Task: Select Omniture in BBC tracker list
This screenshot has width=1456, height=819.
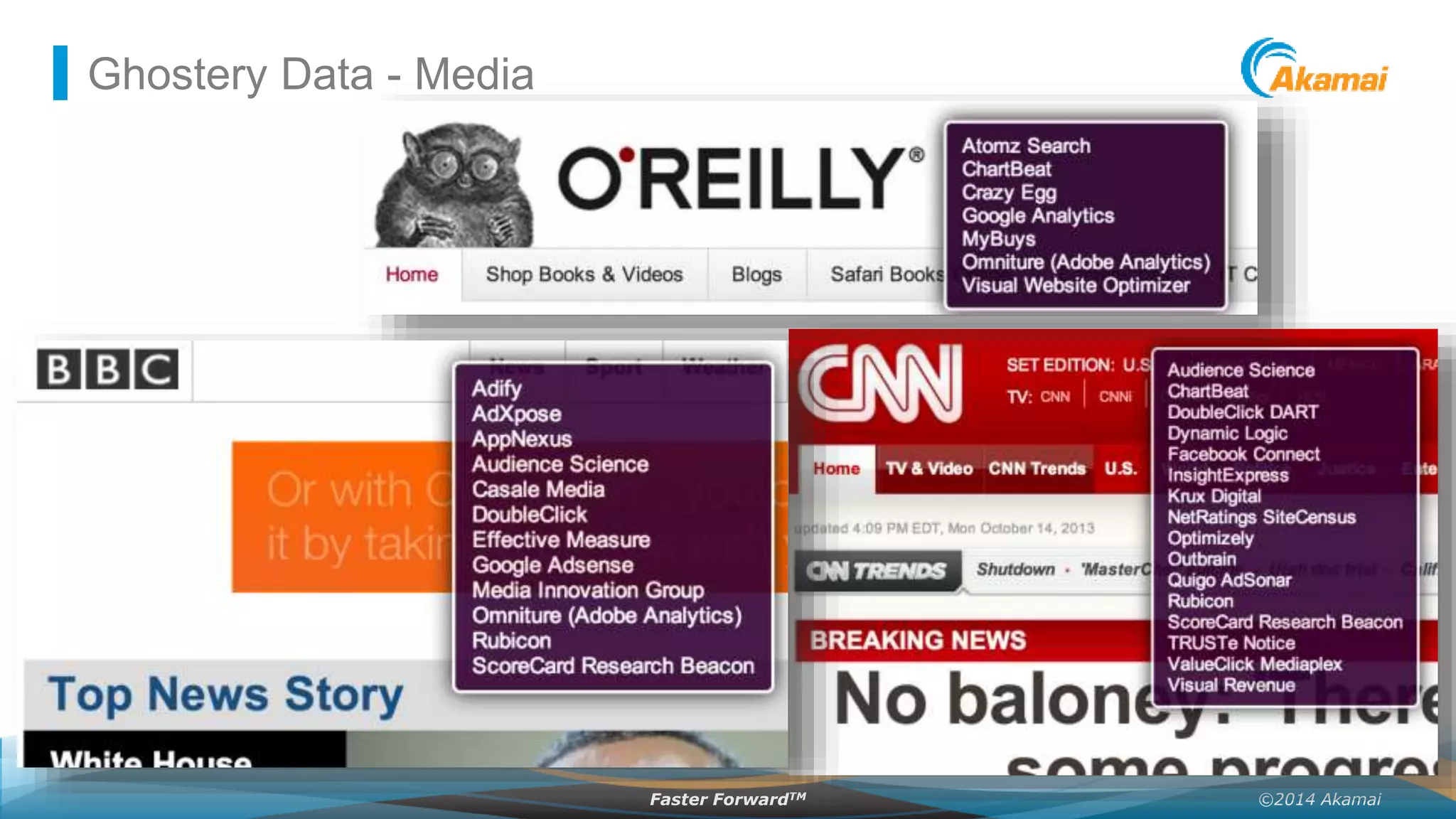Action: [606, 616]
